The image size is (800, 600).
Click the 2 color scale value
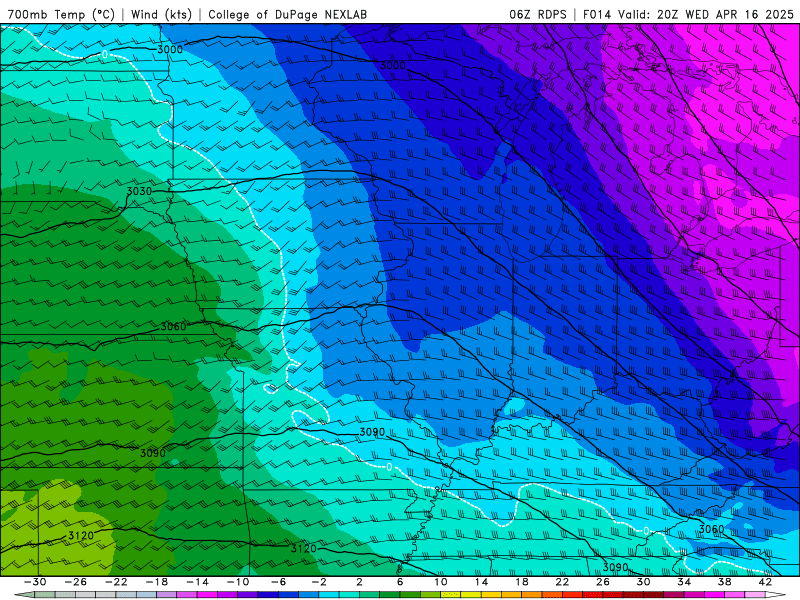[359, 582]
